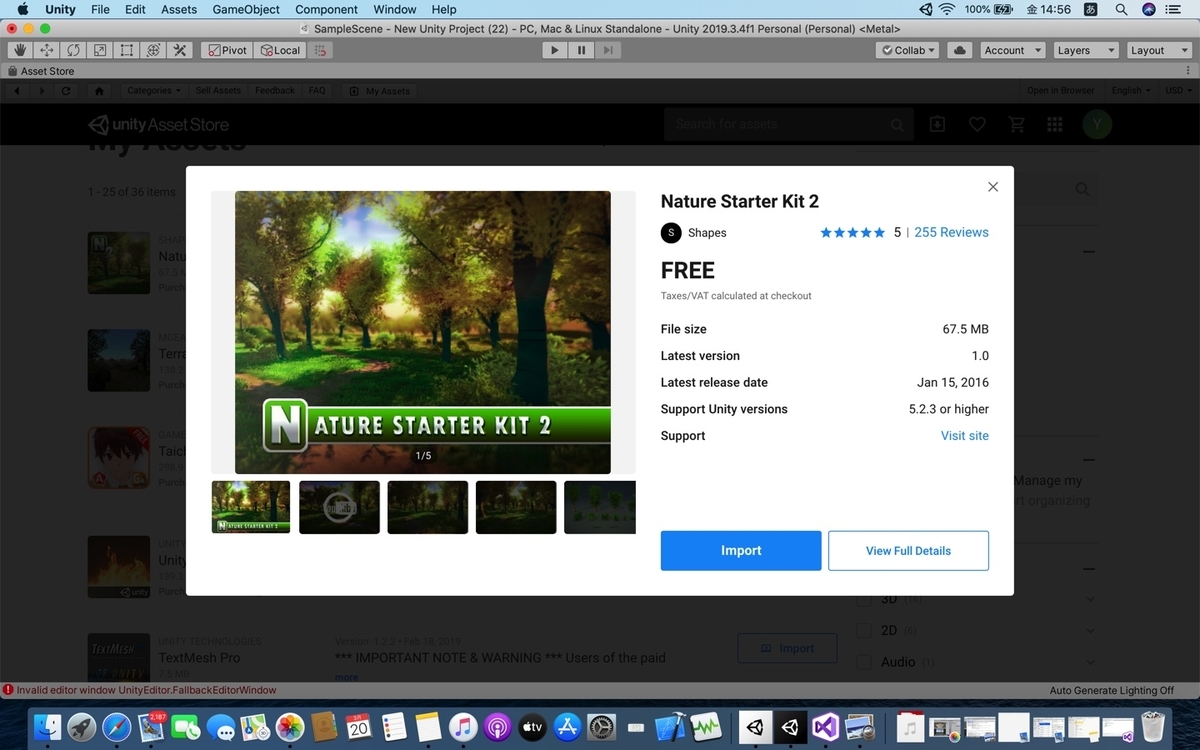Image resolution: width=1200 pixels, height=750 pixels.
Task: Open favorites heart icon in store header
Action: (977, 124)
